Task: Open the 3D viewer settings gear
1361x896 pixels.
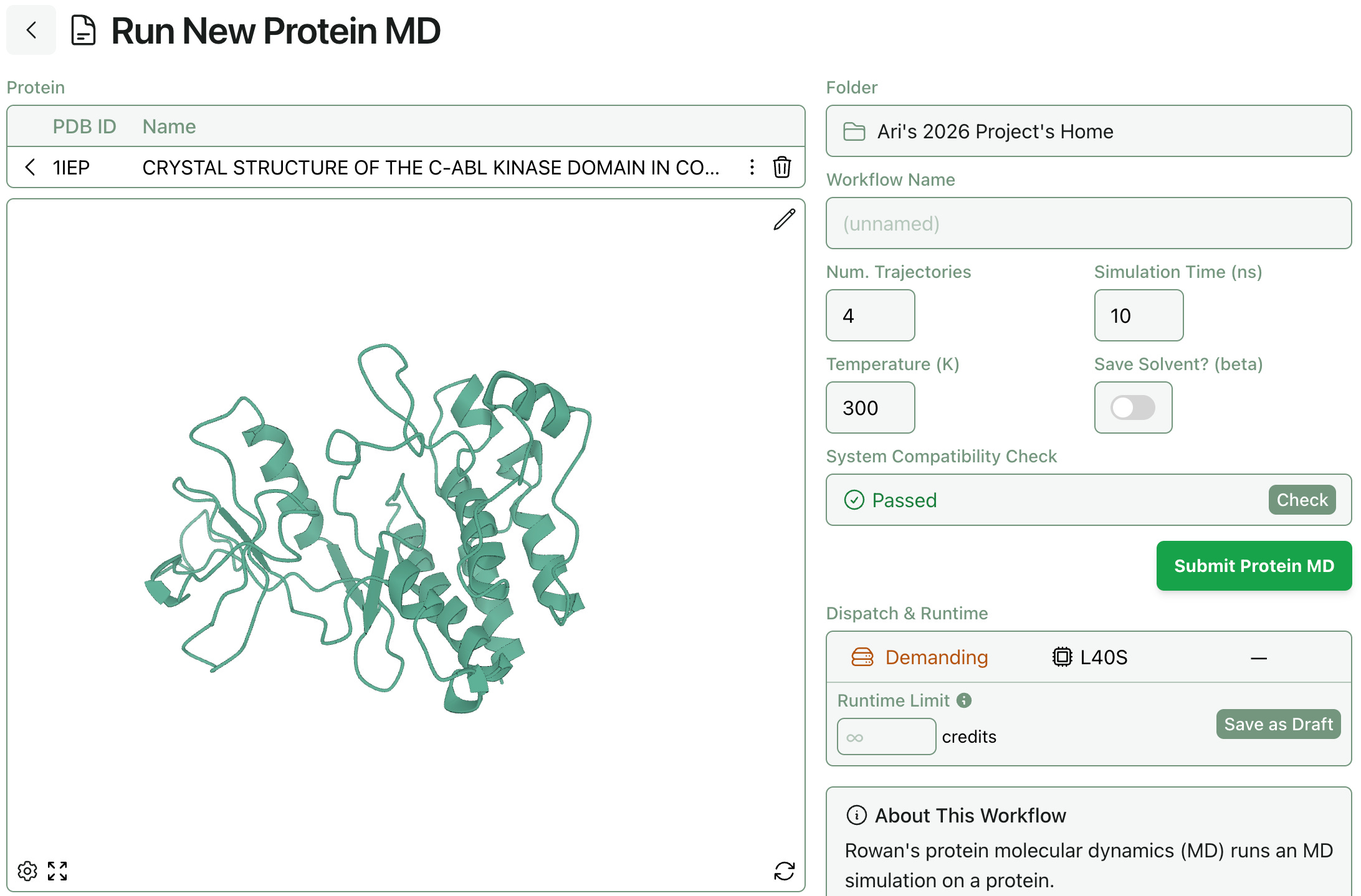Action: 27,870
